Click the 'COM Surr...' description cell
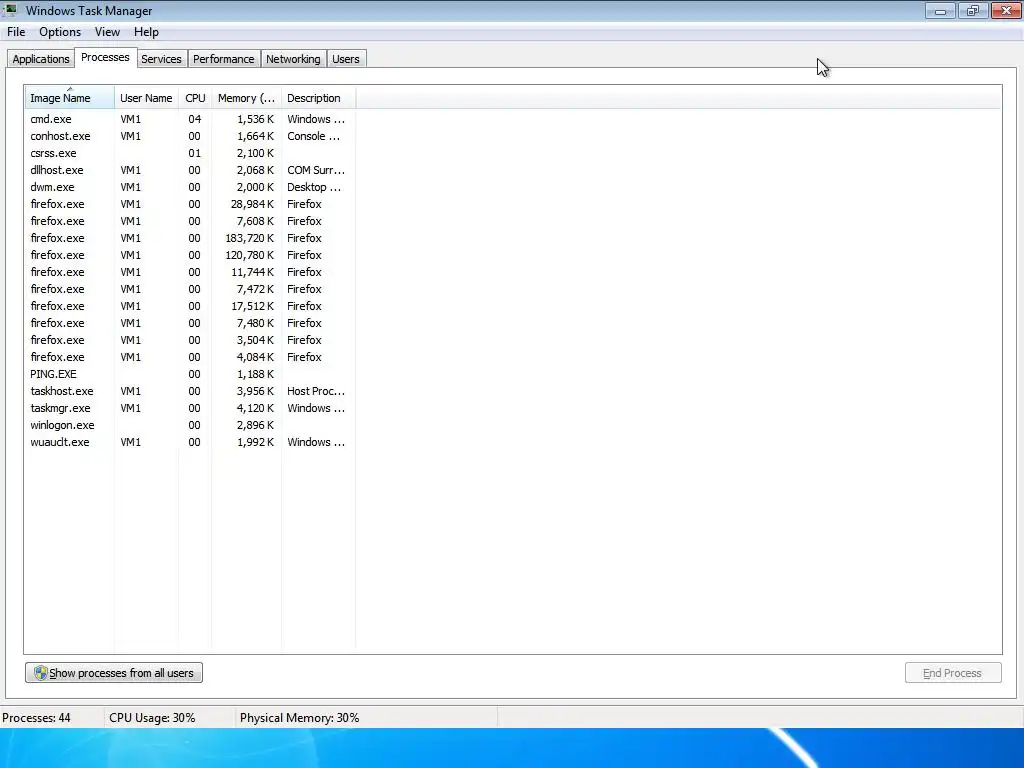The image size is (1024, 768). (x=316, y=170)
